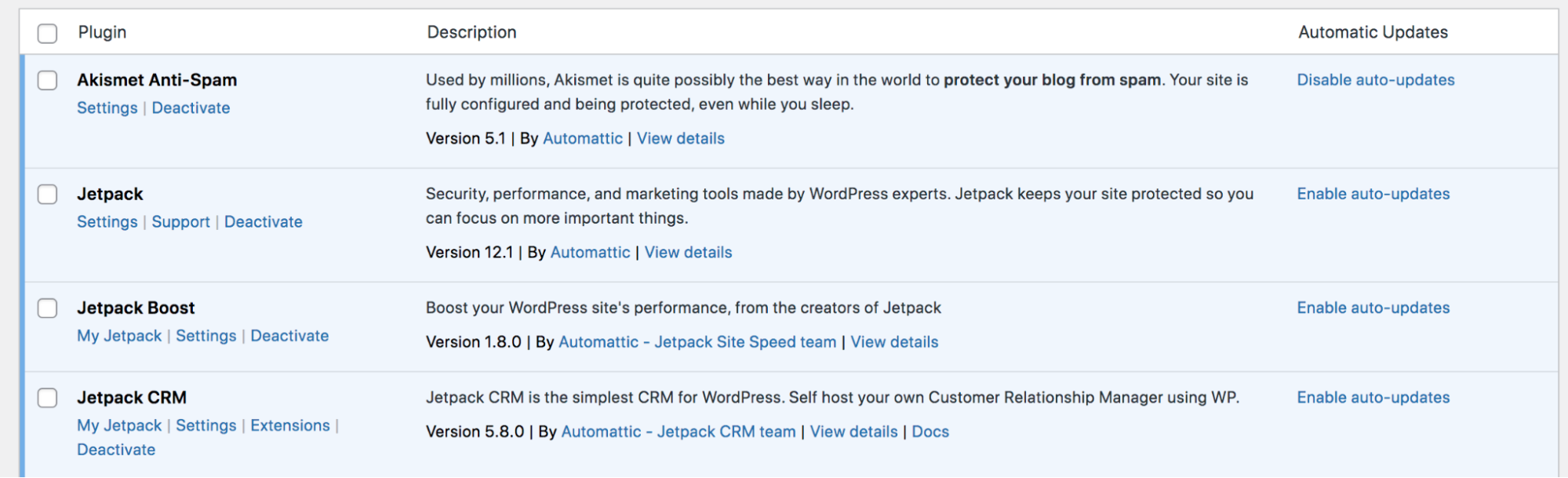The width and height of the screenshot is (1568, 478).
Task: Open Jetpack plugin Settings link
Action: pyautogui.click(x=107, y=222)
